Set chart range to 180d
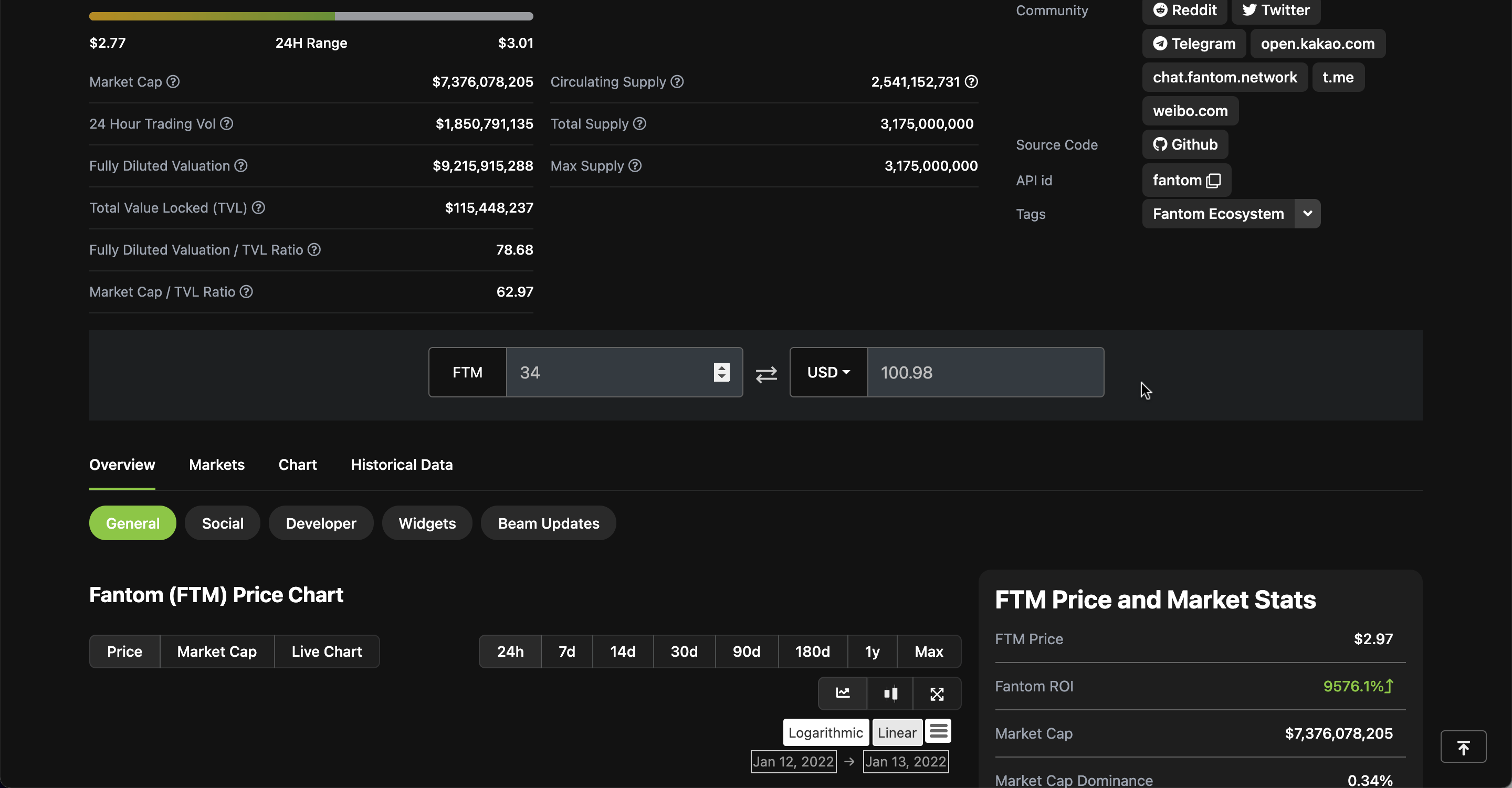The image size is (1512, 788). tap(812, 652)
